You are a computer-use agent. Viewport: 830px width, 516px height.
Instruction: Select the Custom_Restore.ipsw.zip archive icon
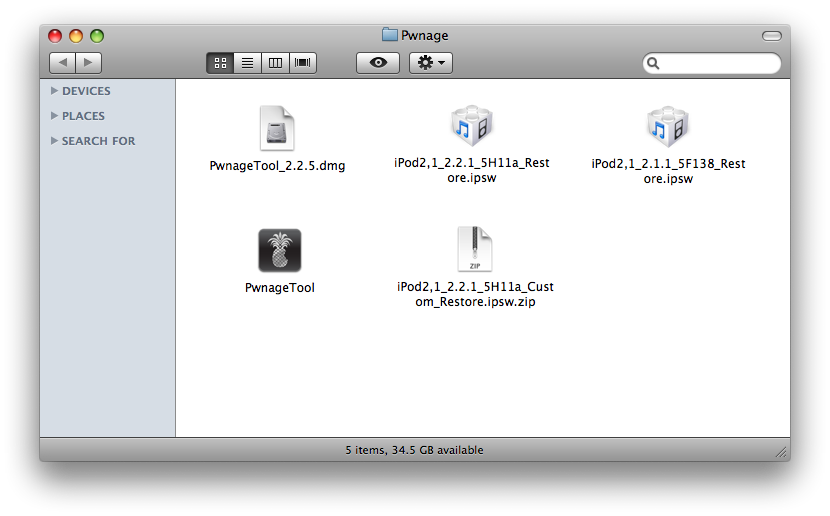[475, 250]
